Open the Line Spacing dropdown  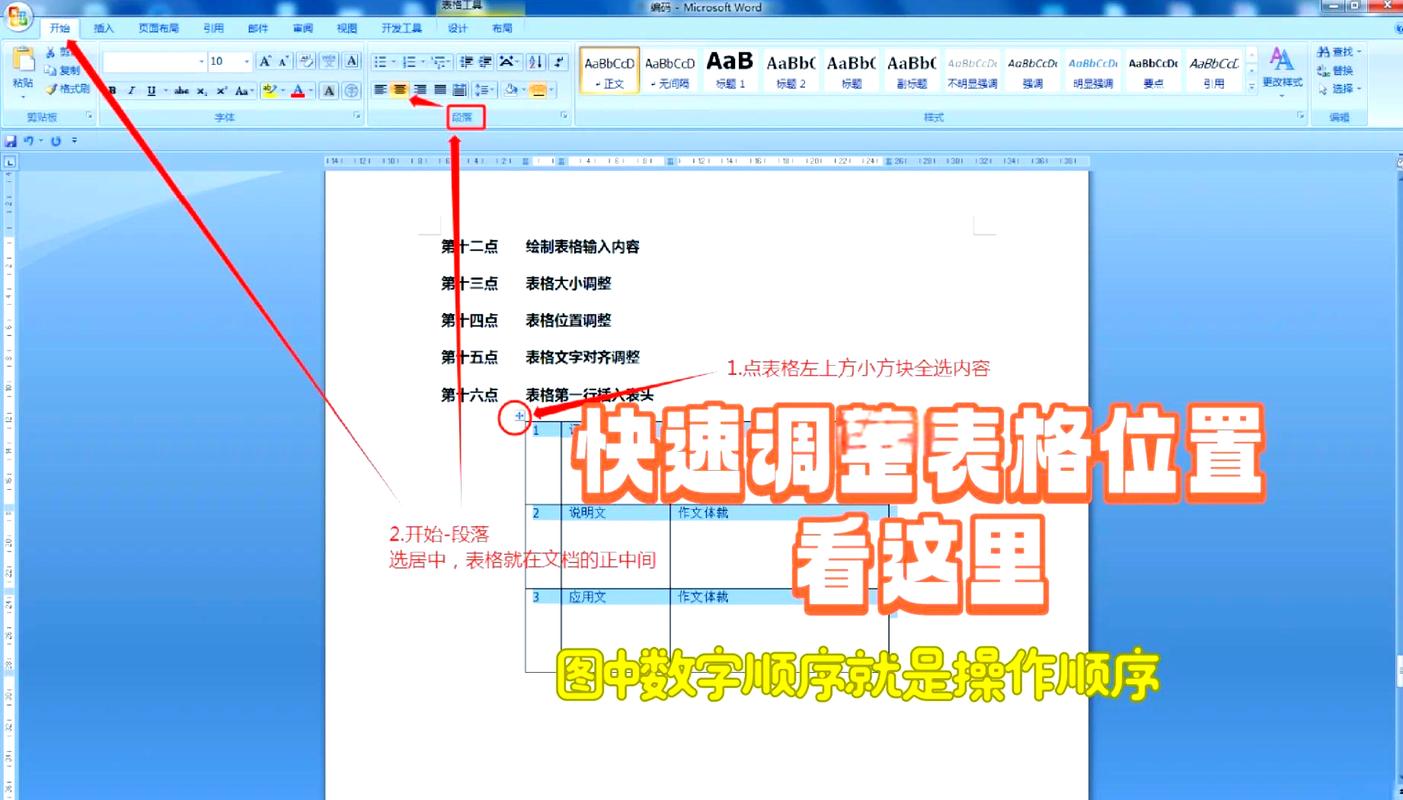(x=485, y=90)
